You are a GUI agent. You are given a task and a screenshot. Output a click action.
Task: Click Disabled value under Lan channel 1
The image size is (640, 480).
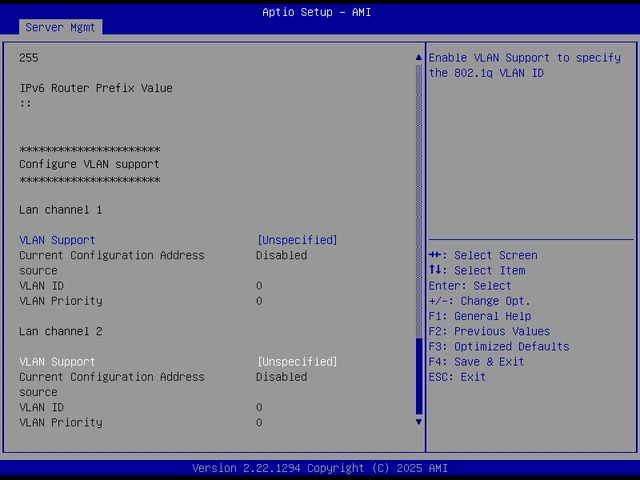pos(282,255)
